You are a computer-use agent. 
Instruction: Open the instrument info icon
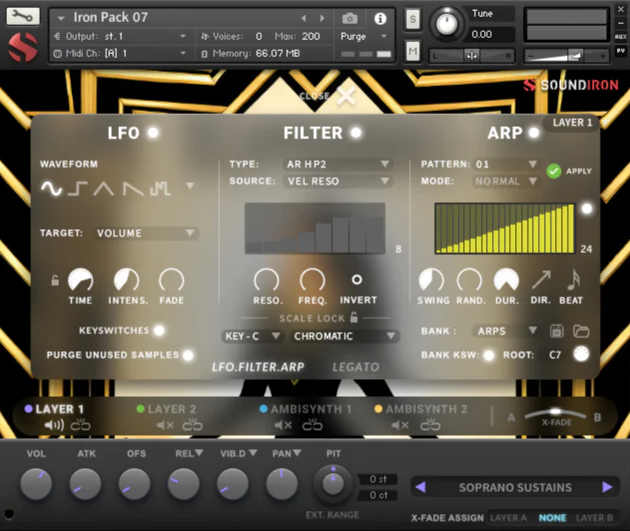click(380, 18)
